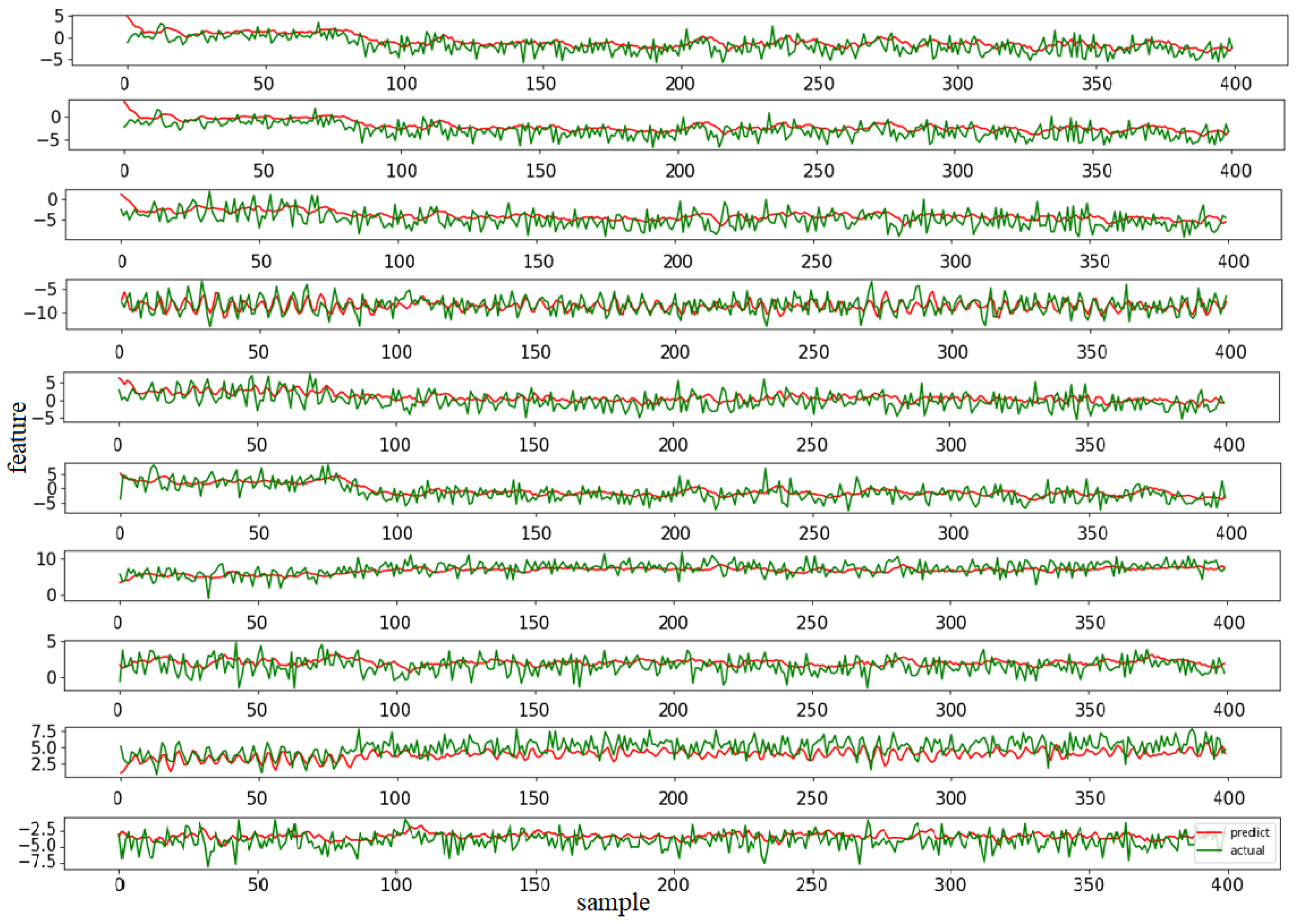This screenshot has height=924, width=1296.
Task: Click the y-axis tick label '10'
Action: tap(47, 559)
